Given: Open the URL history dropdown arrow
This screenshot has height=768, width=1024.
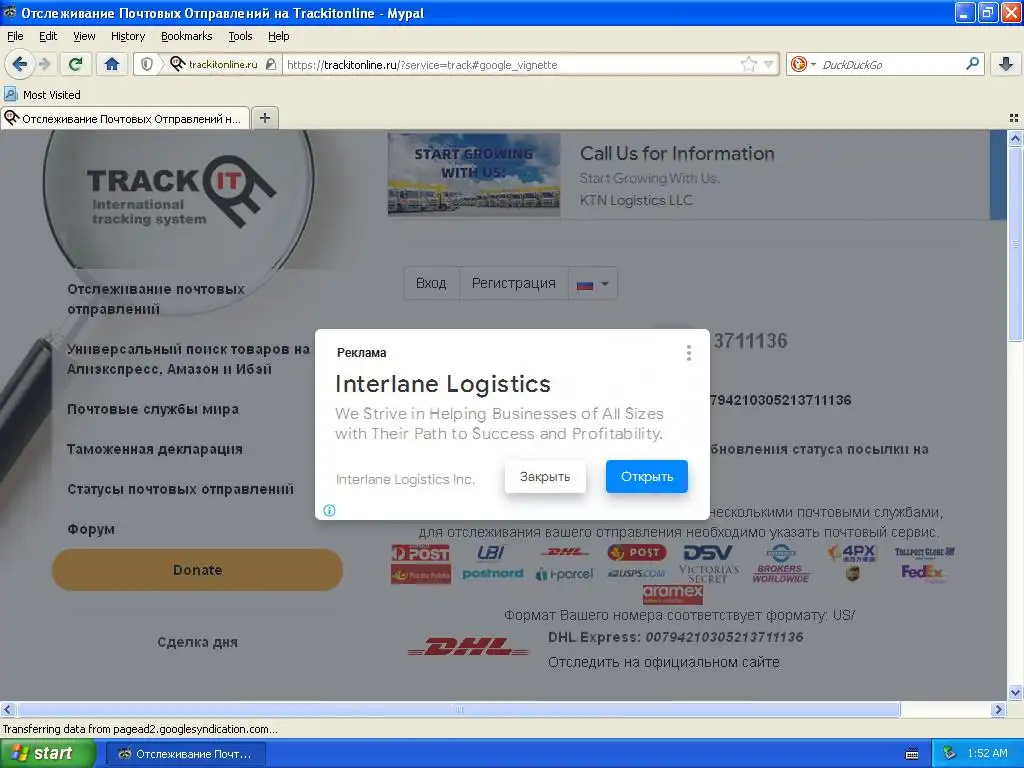Looking at the screenshot, I should click(769, 64).
